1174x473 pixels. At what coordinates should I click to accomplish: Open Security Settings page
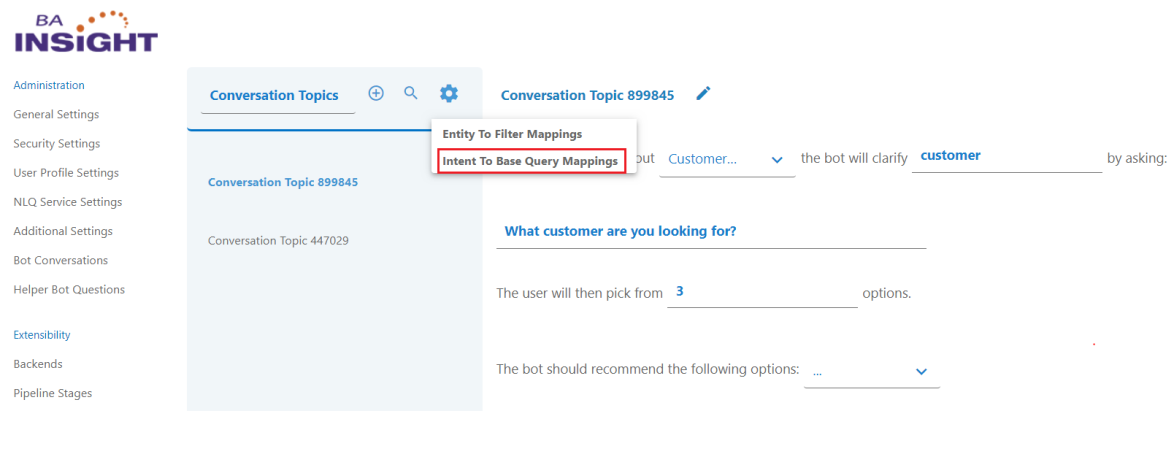click(57, 144)
